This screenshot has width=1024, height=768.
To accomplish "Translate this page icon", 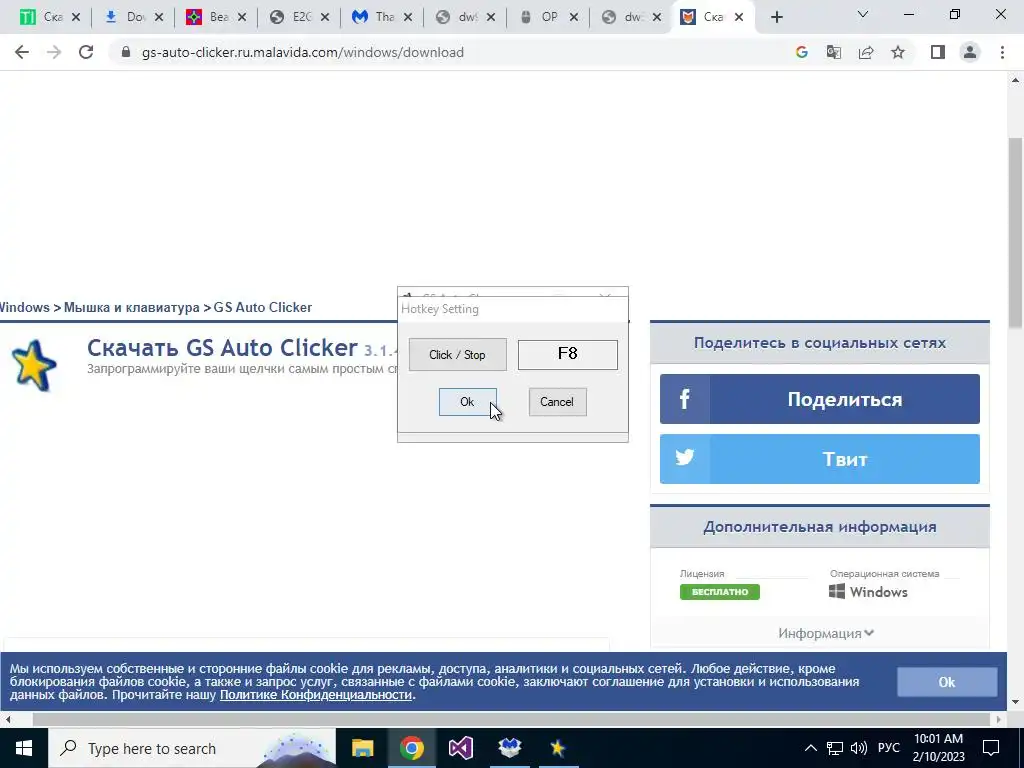I will point(833,52).
